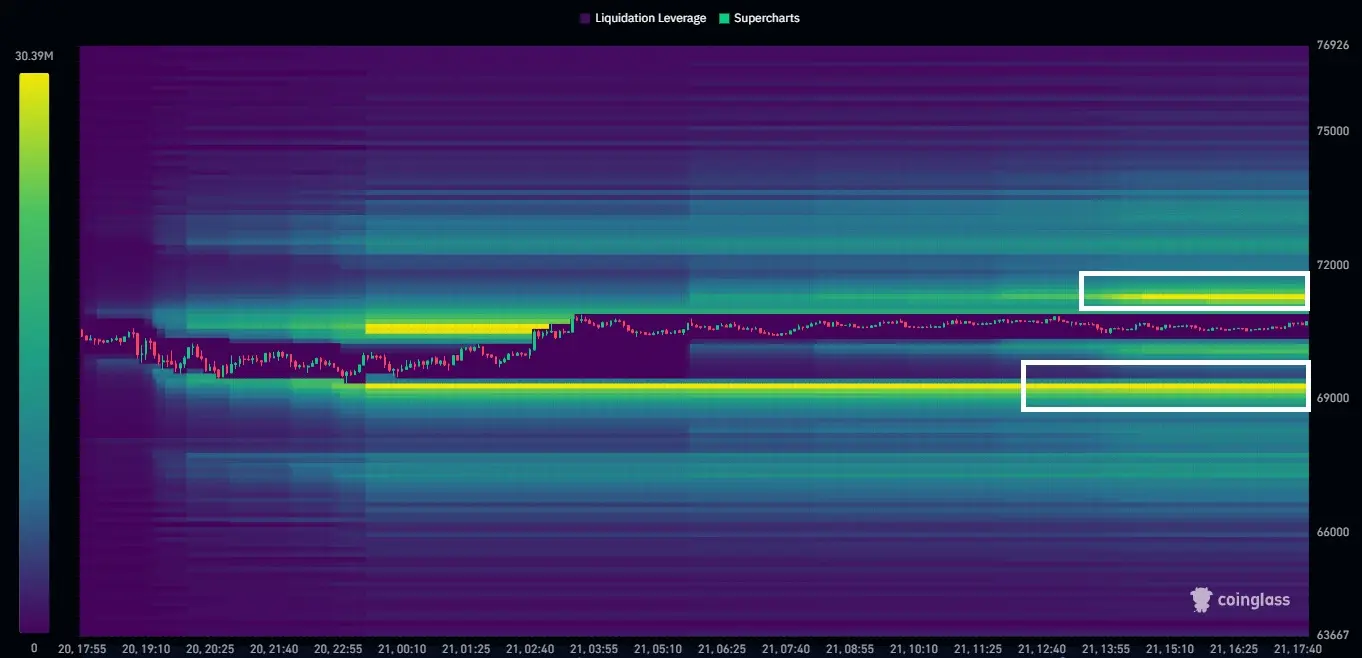Click the 20, 22:55 time axis label

point(338,649)
